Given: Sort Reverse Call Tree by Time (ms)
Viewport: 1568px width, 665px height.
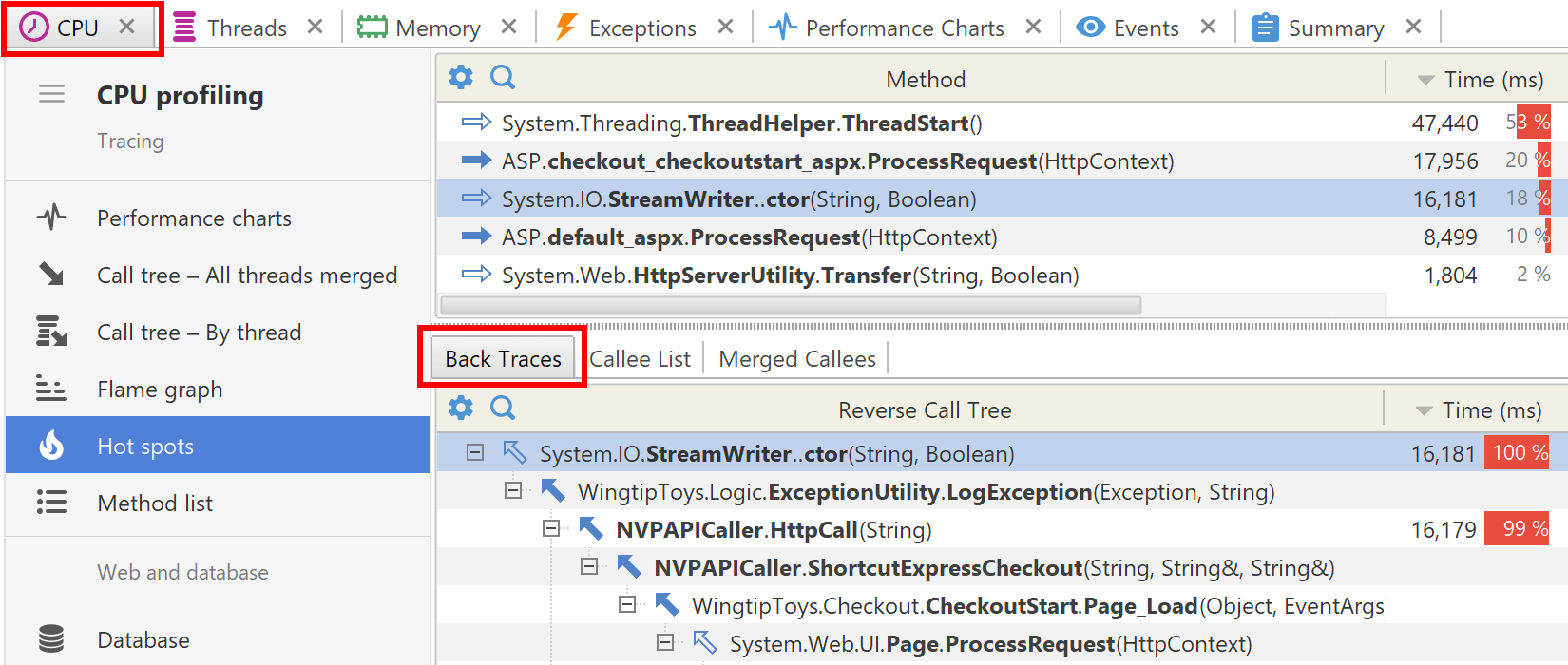Looking at the screenshot, I should [1478, 409].
